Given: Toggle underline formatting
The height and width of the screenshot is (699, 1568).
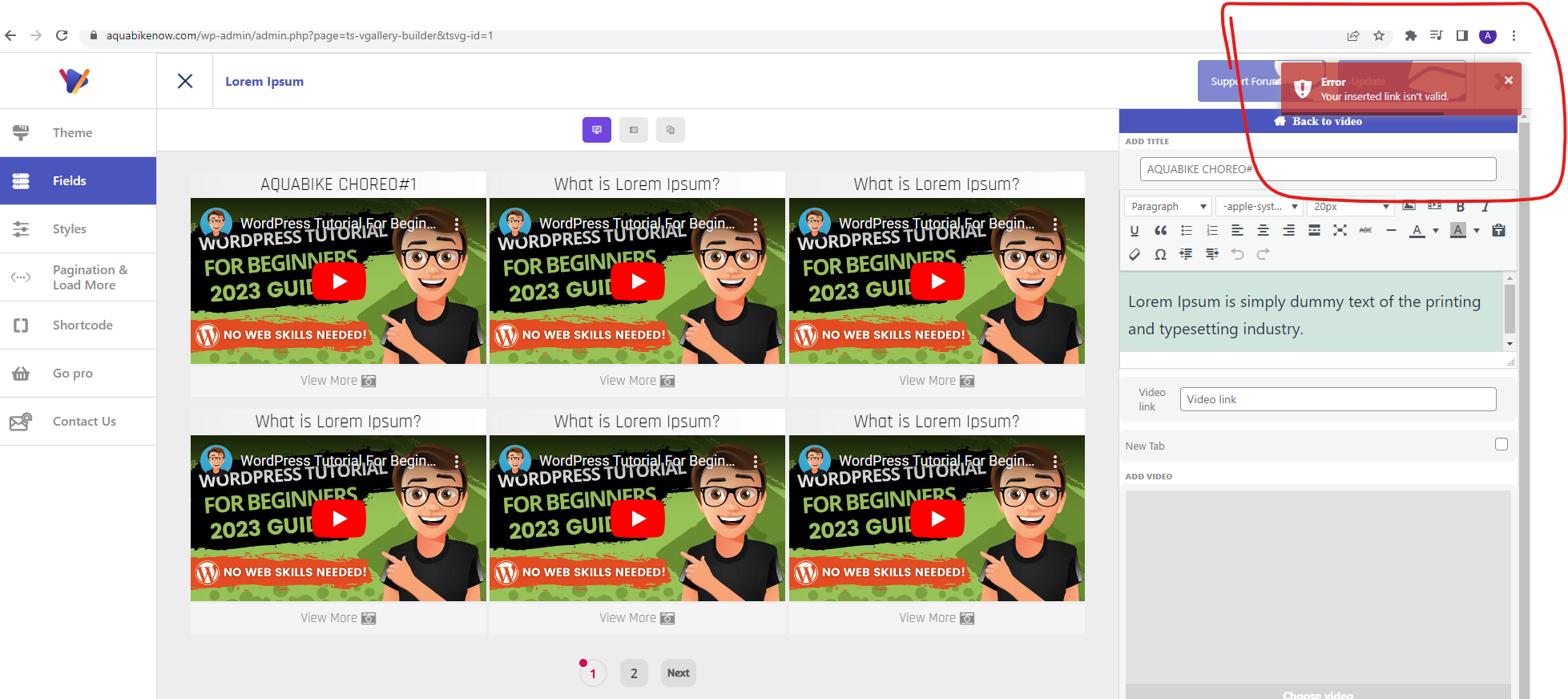Looking at the screenshot, I should click(x=1134, y=230).
